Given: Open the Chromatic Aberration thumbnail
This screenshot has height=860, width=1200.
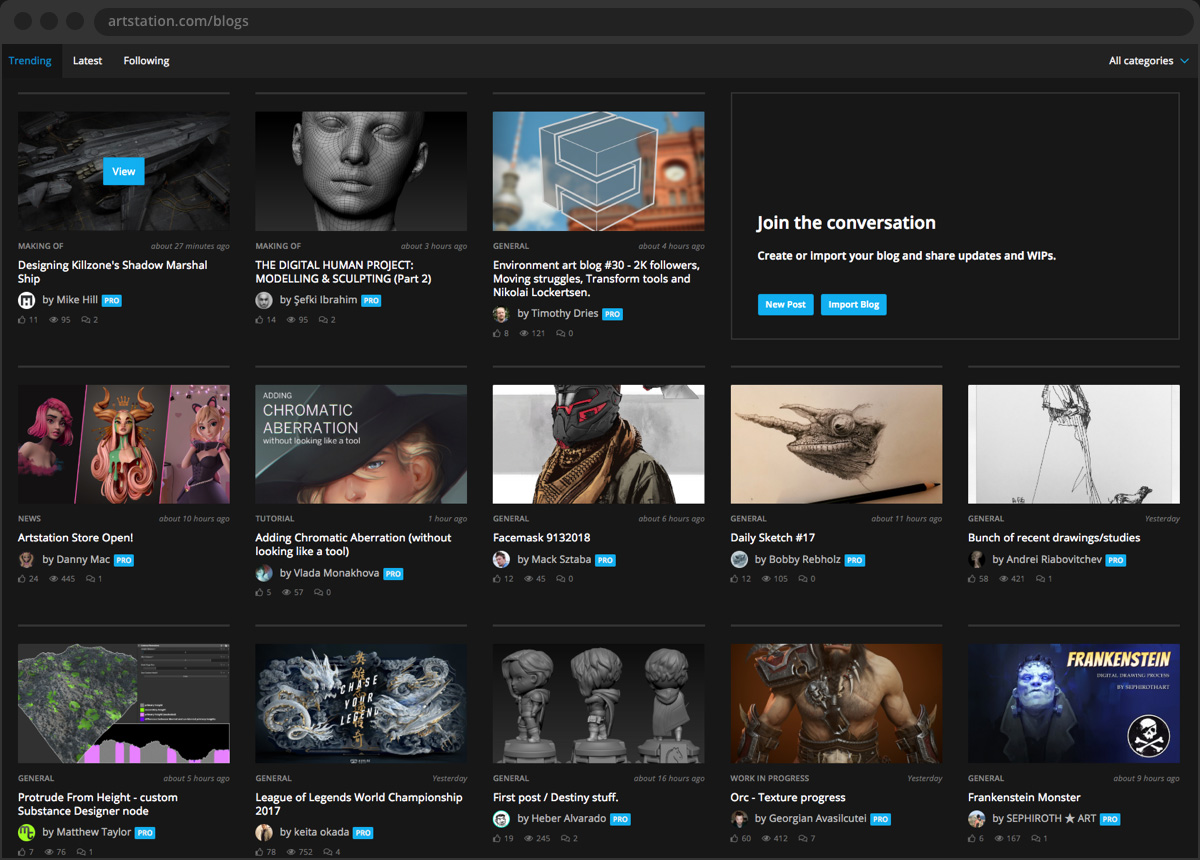Looking at the screenshot, I should click(361, 444).
